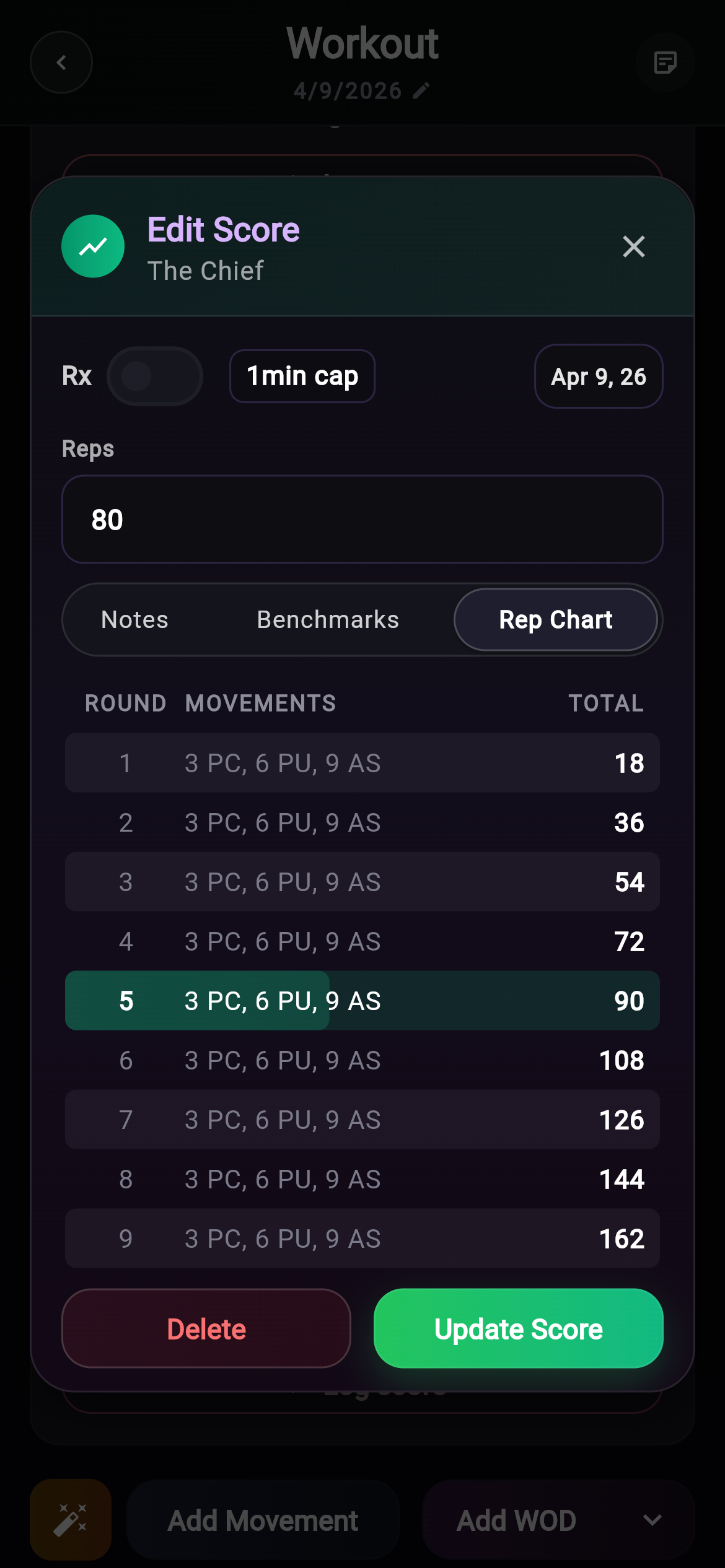Click the pencil icon beside workout date
725x1568 pixels.
(x=421, y=91)
